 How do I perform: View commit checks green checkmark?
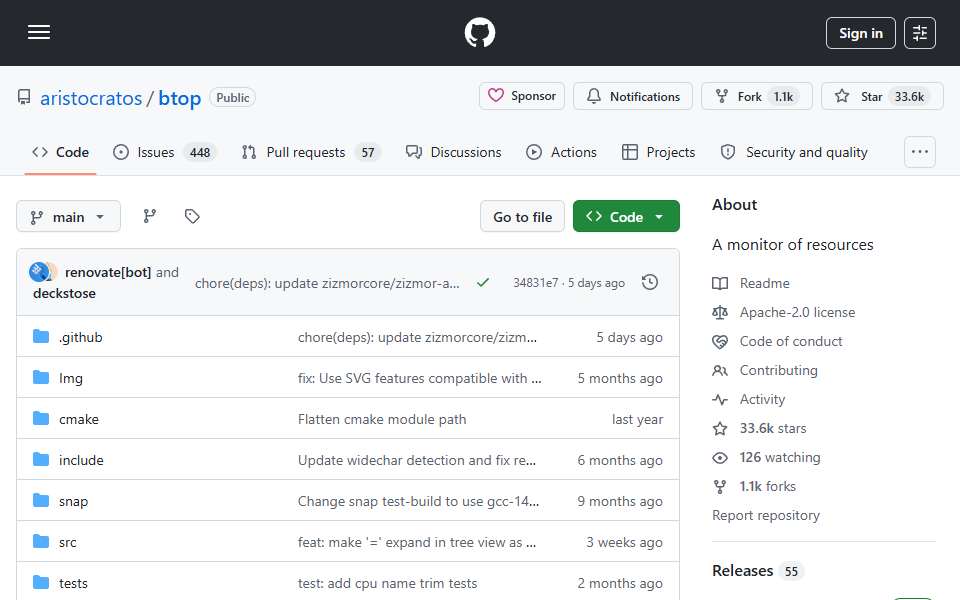(483, 282)
